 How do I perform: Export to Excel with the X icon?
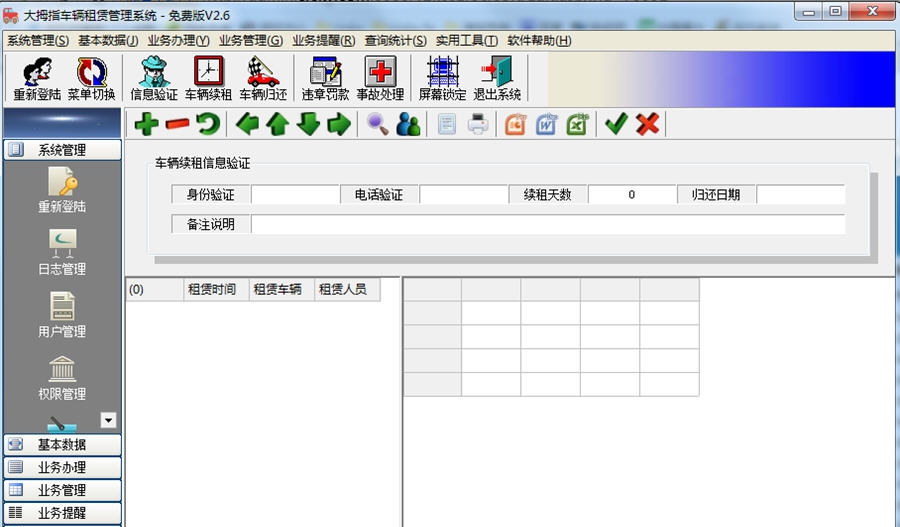coord(577,124)
